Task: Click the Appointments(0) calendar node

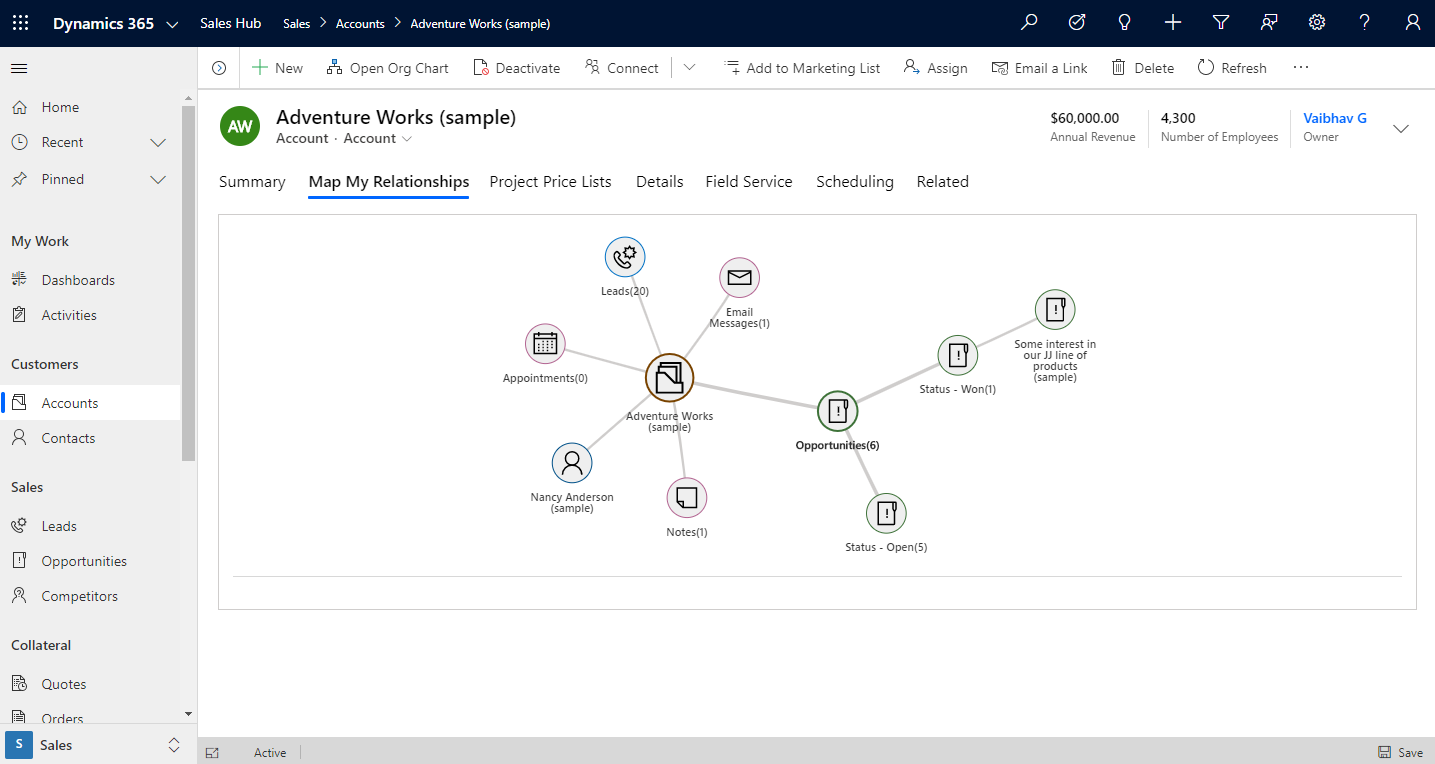Action: coord(545,344)
